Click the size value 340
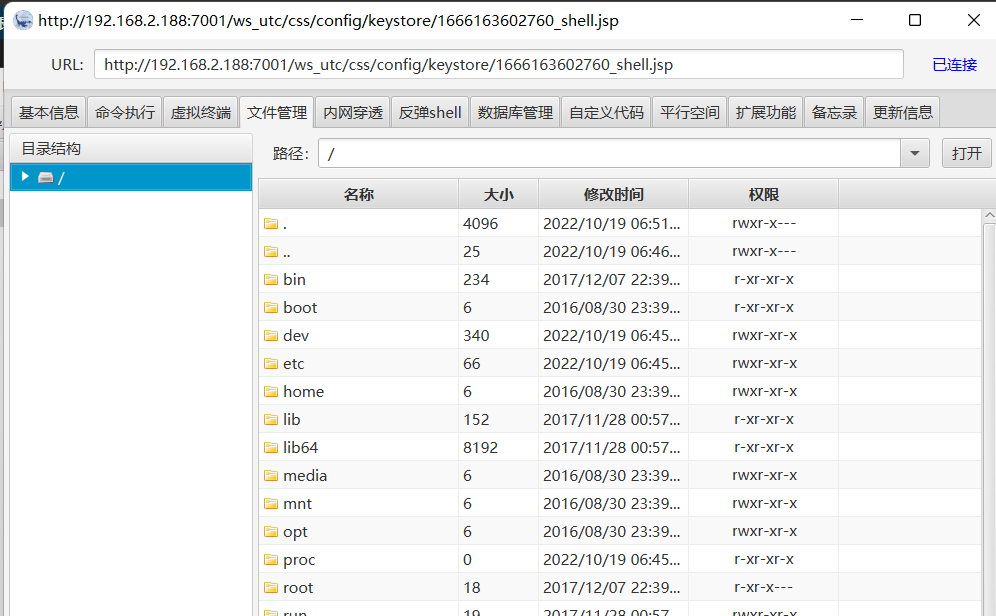 tap(476, 335)
